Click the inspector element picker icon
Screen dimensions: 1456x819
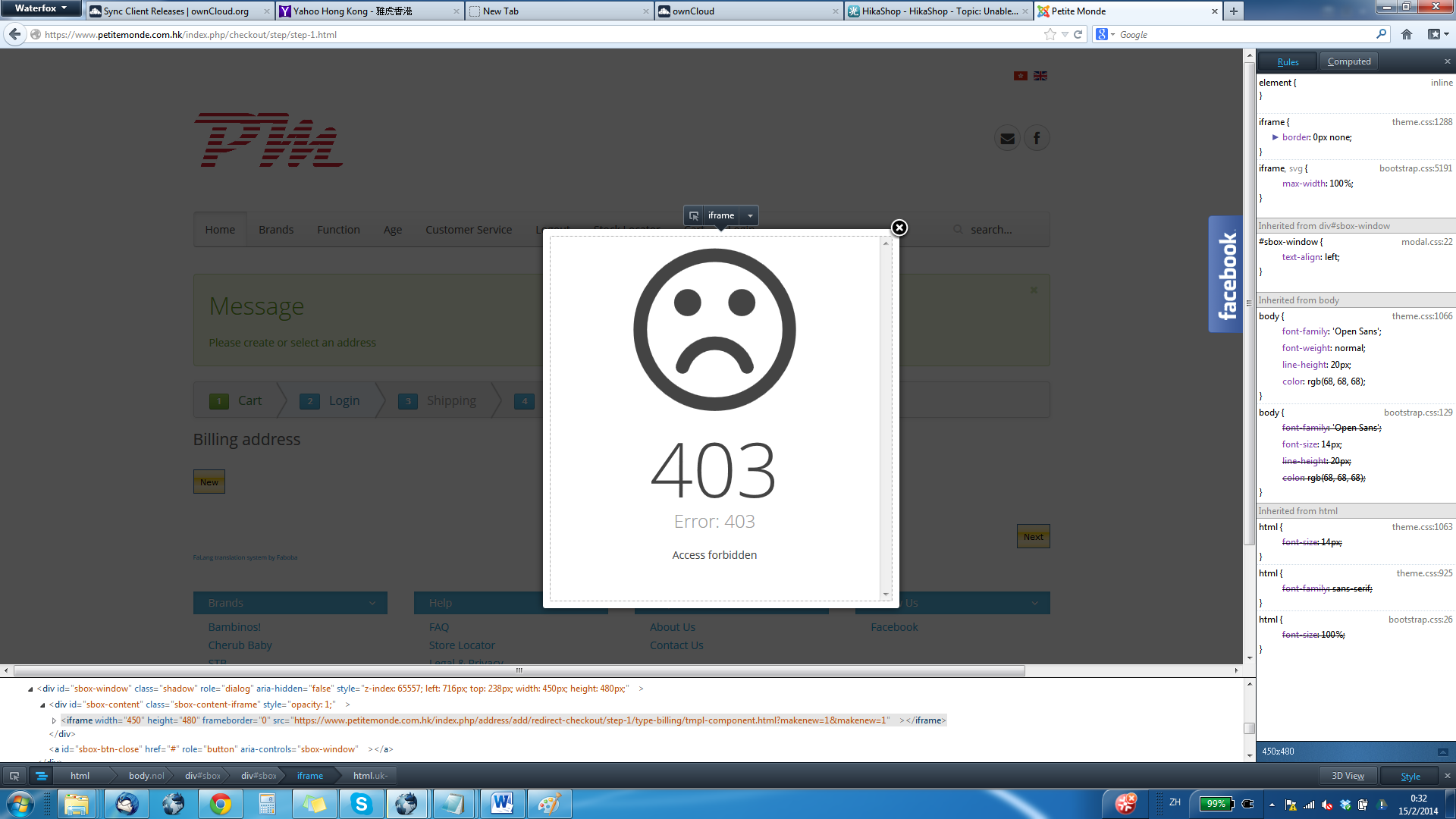click(14, 776)
